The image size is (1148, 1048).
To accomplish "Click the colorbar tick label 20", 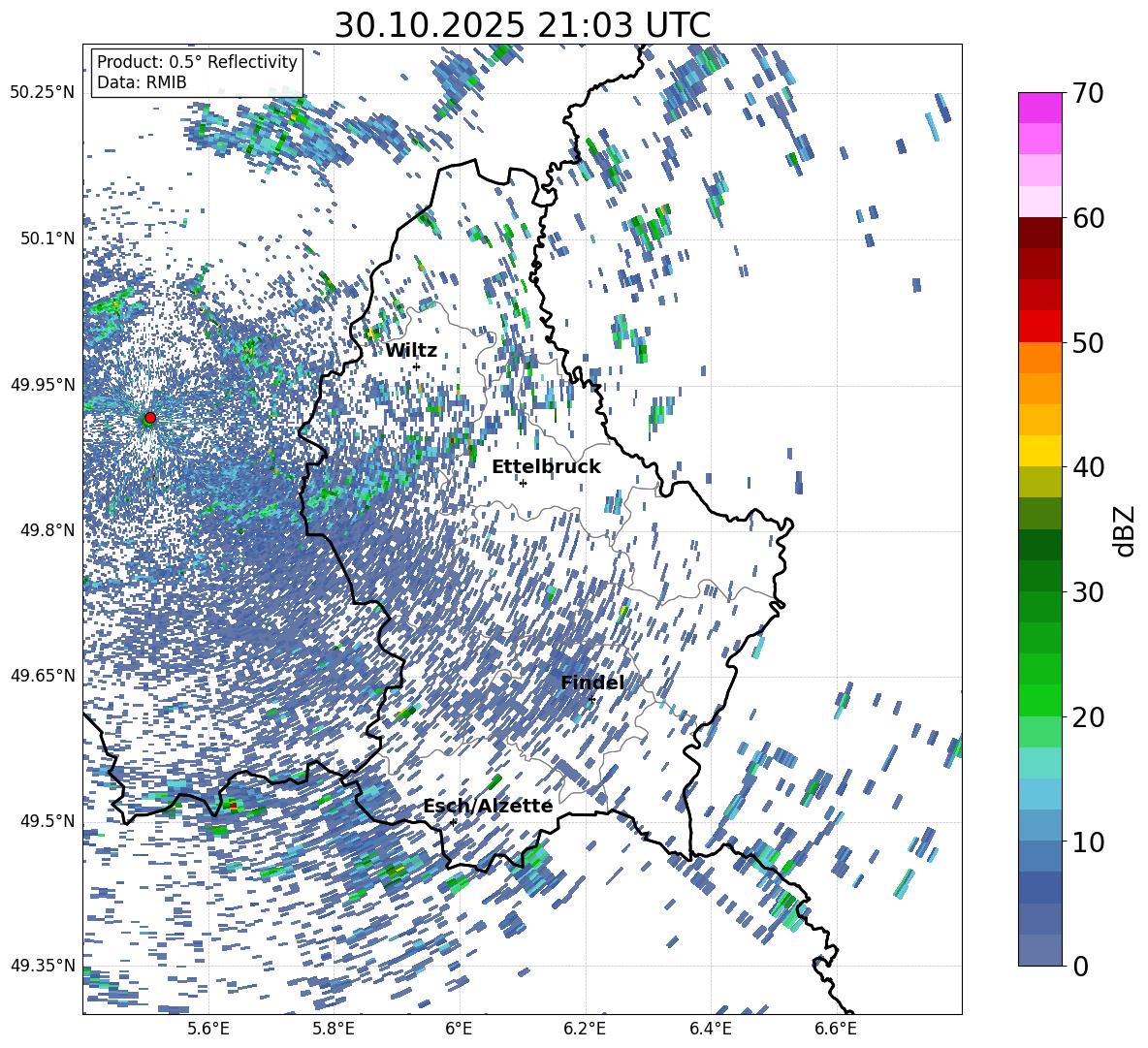I will 1088,716.
